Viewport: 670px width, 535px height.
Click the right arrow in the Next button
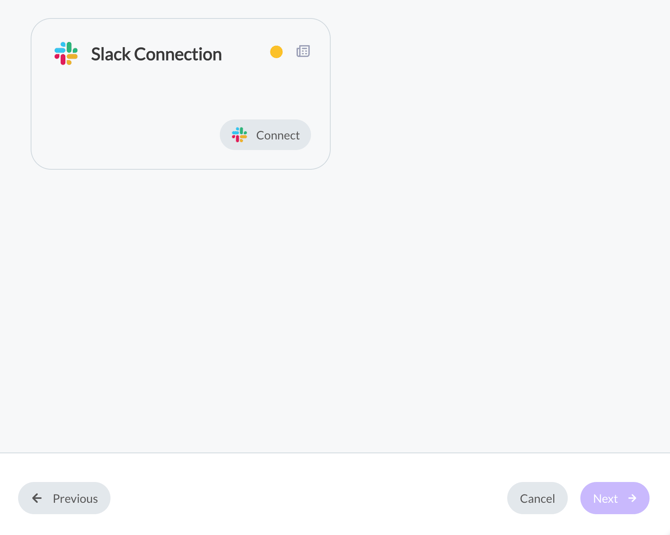point(632,498)
